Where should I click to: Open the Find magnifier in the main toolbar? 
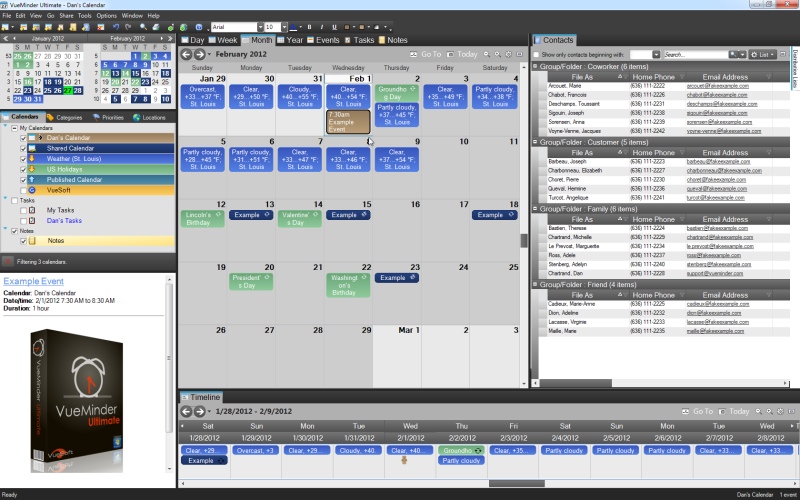143,27
